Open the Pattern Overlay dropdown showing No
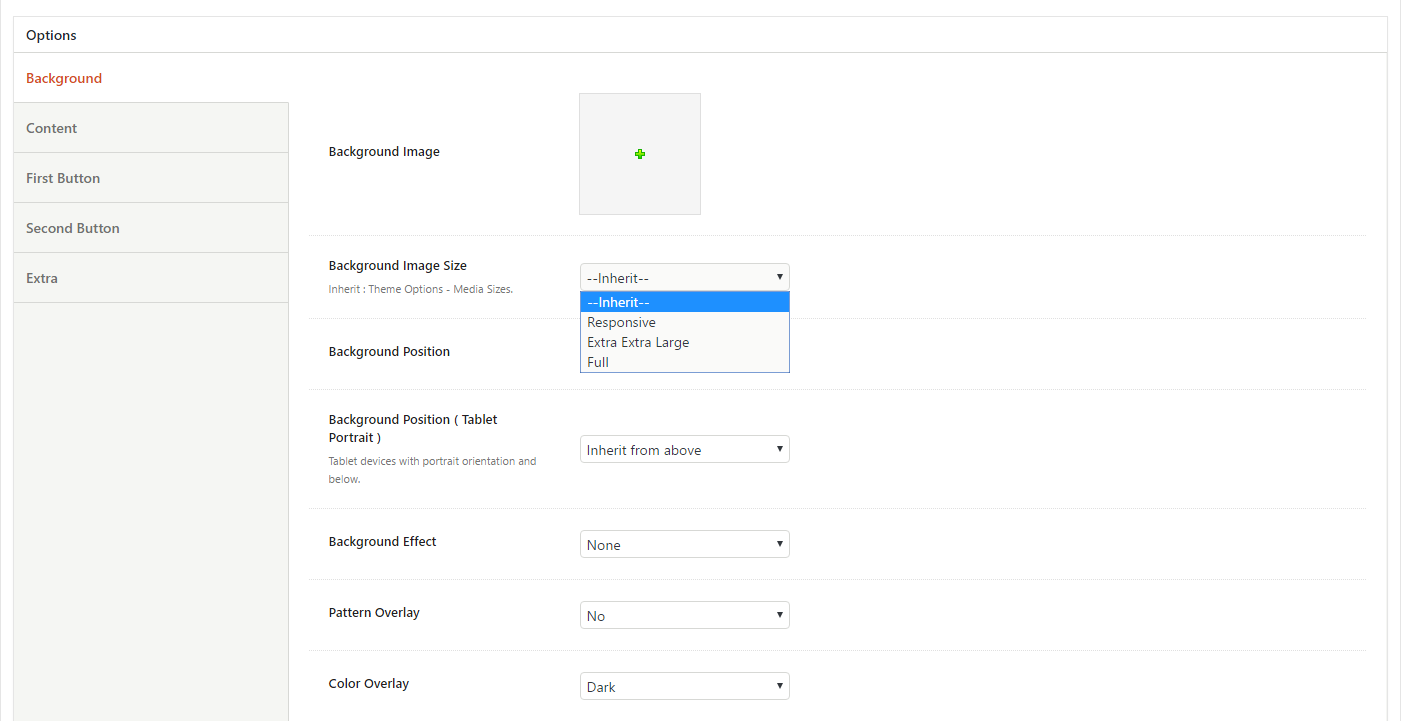This screenshot has height=721, width=1401. [684, 616]
